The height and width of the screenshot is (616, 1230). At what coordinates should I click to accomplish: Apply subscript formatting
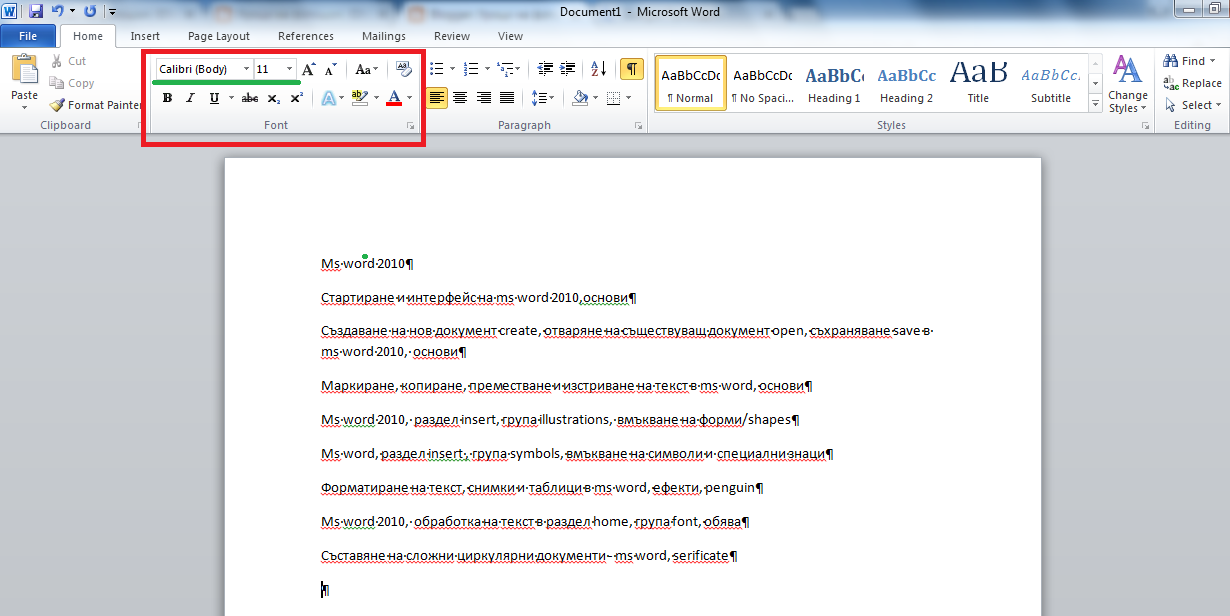pos(274,98)
